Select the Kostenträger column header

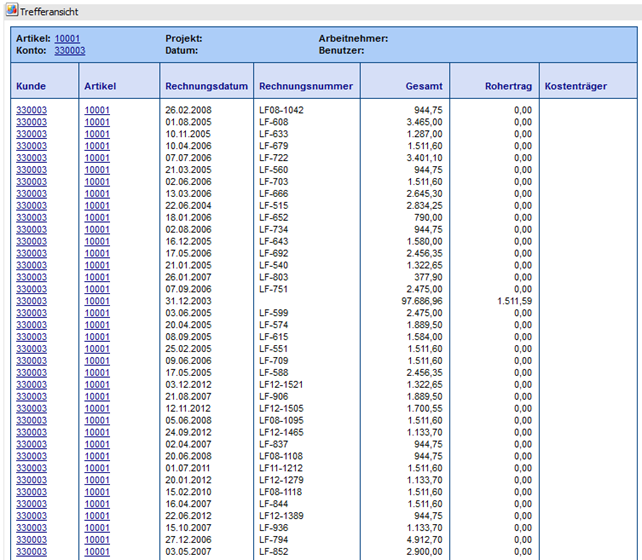coord(575,87)
